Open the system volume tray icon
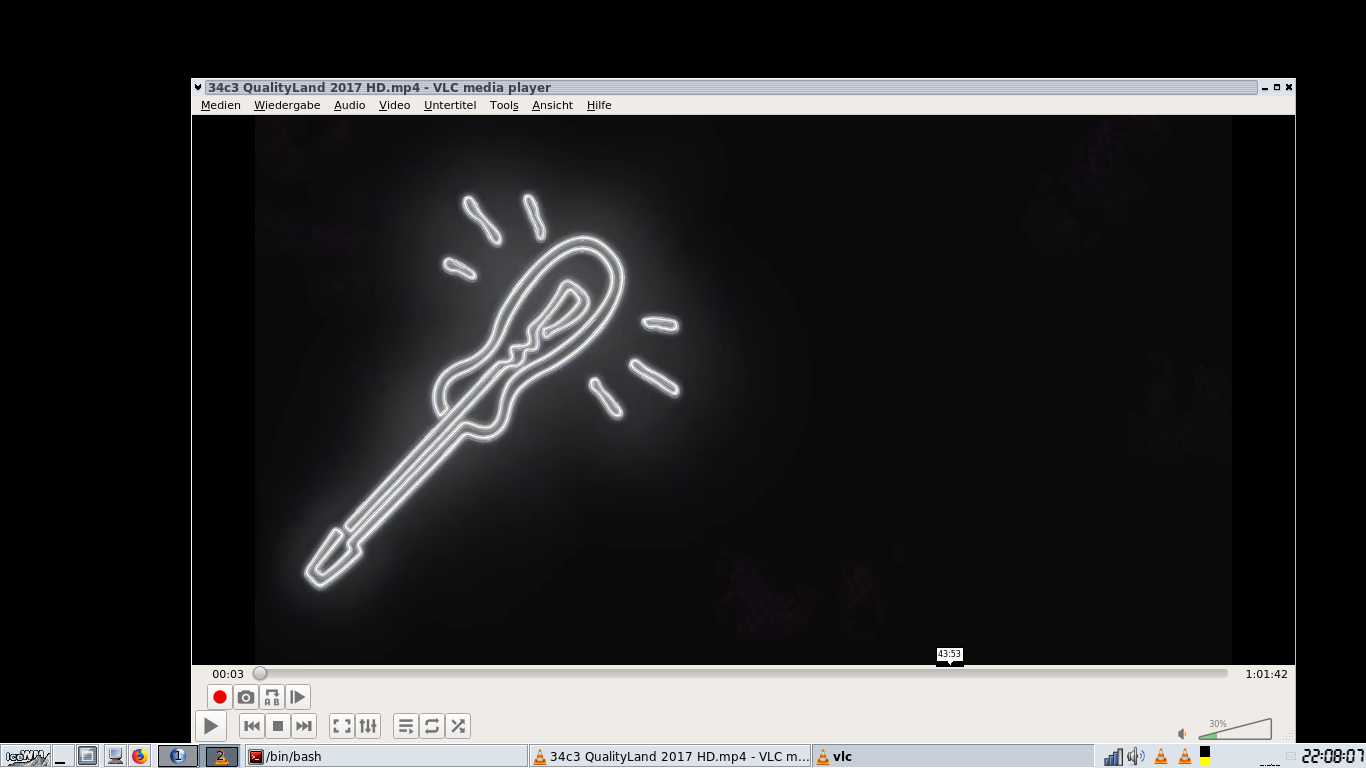 pyautogui.click(x=1136, y=756)
